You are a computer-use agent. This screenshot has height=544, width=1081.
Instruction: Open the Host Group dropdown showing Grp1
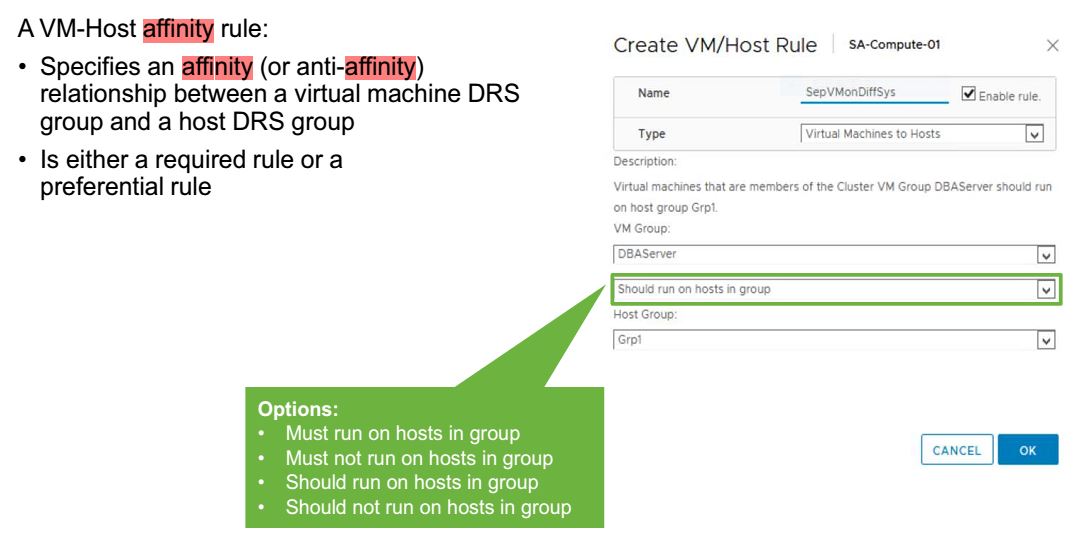[834, 340]
